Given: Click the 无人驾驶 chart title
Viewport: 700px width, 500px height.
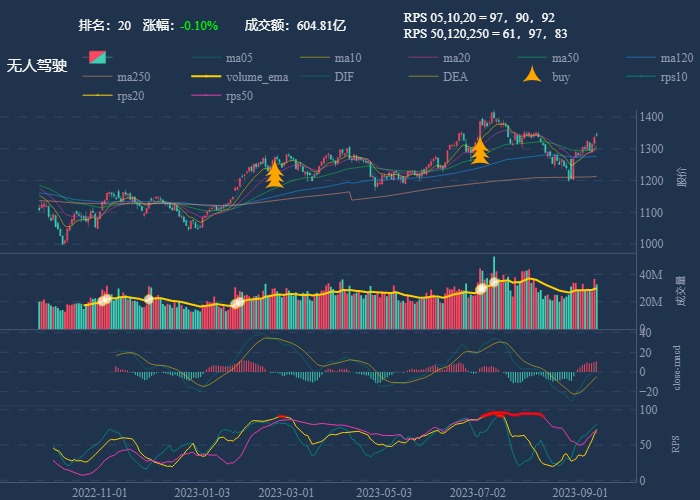Looking at the screenshot, I should pos(37,66).
